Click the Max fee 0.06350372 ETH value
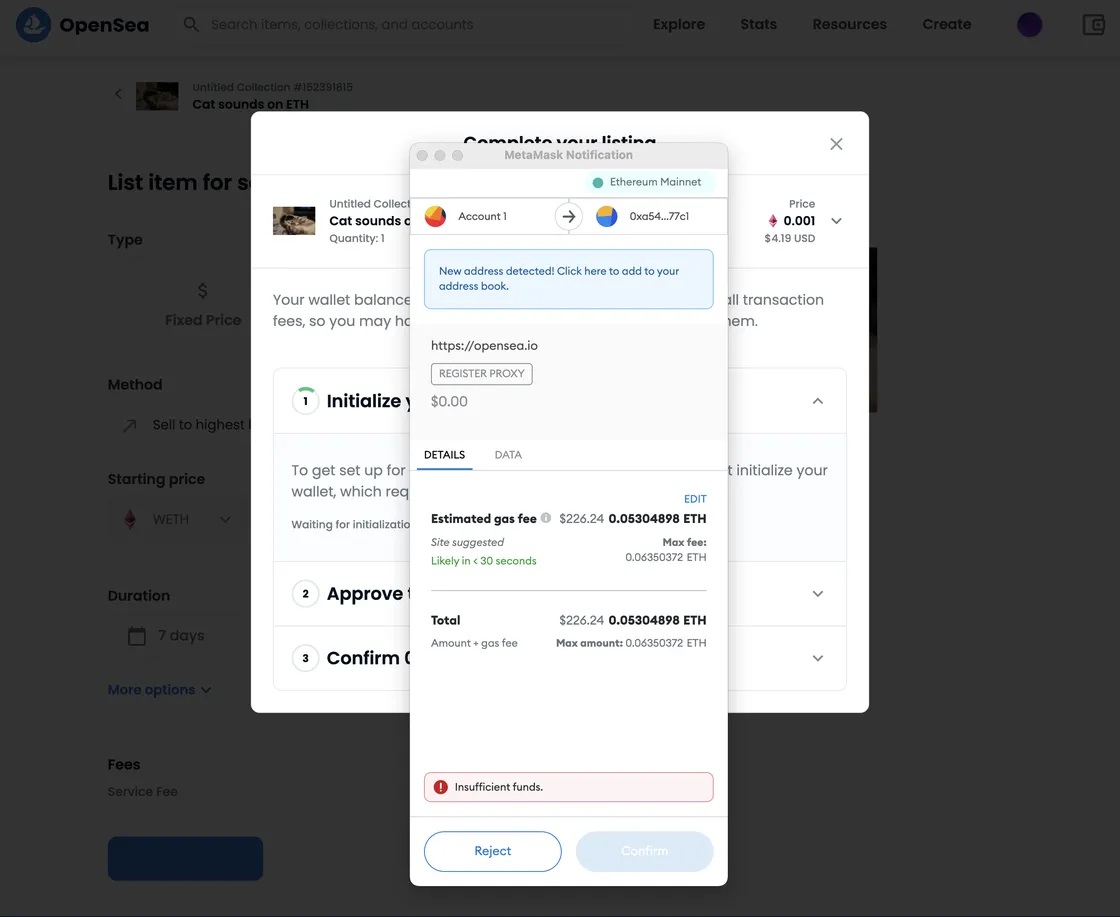The width and height of the screenshot is (1120, 917). point(666,557)
